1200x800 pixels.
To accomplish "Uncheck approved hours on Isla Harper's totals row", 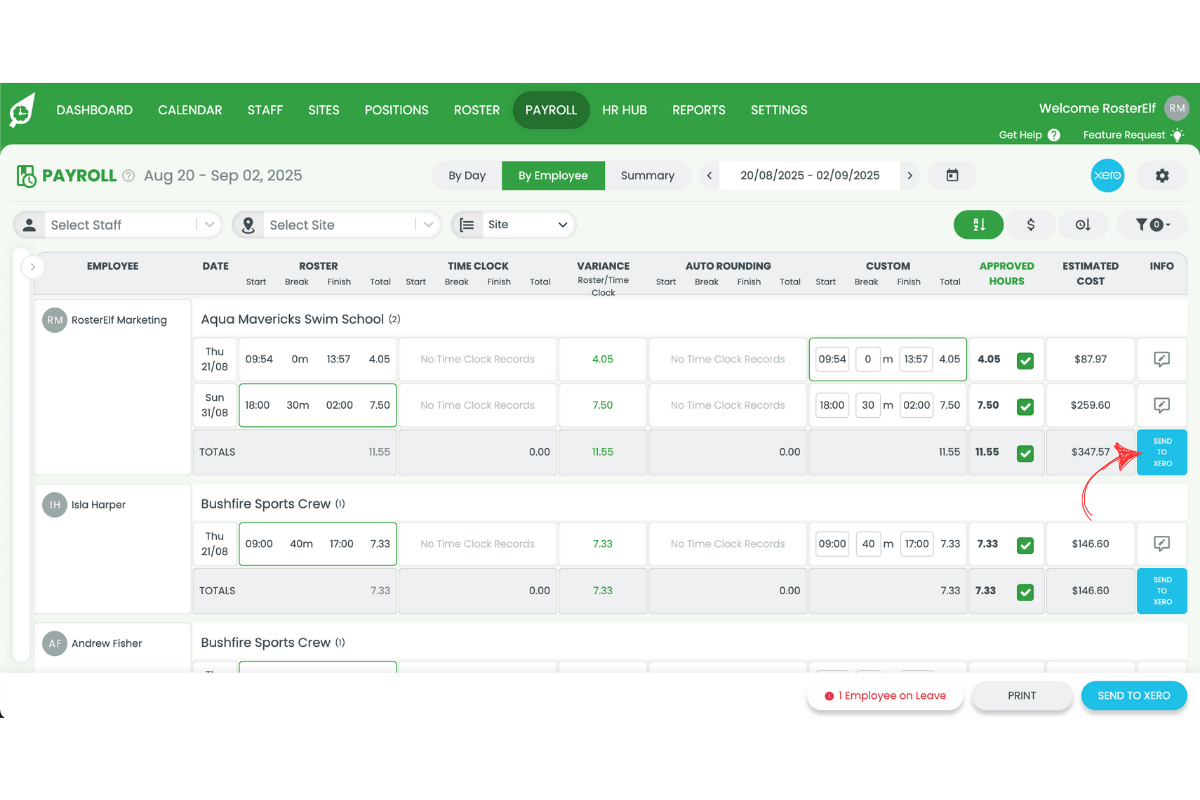I will [x=1025, y=591].
